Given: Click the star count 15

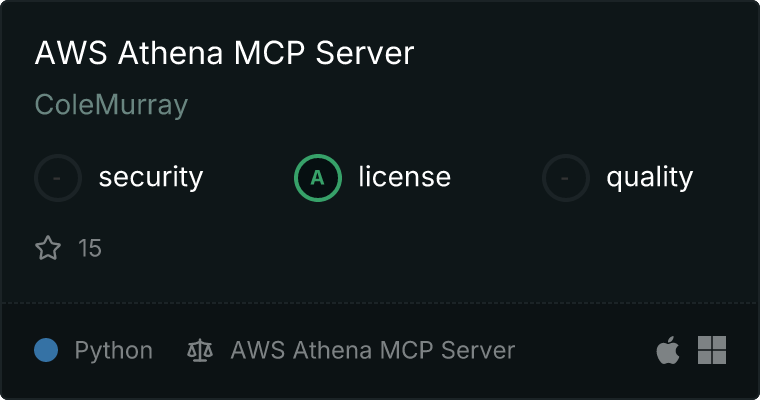Looking at the screenshot, I should click(90, 248).
